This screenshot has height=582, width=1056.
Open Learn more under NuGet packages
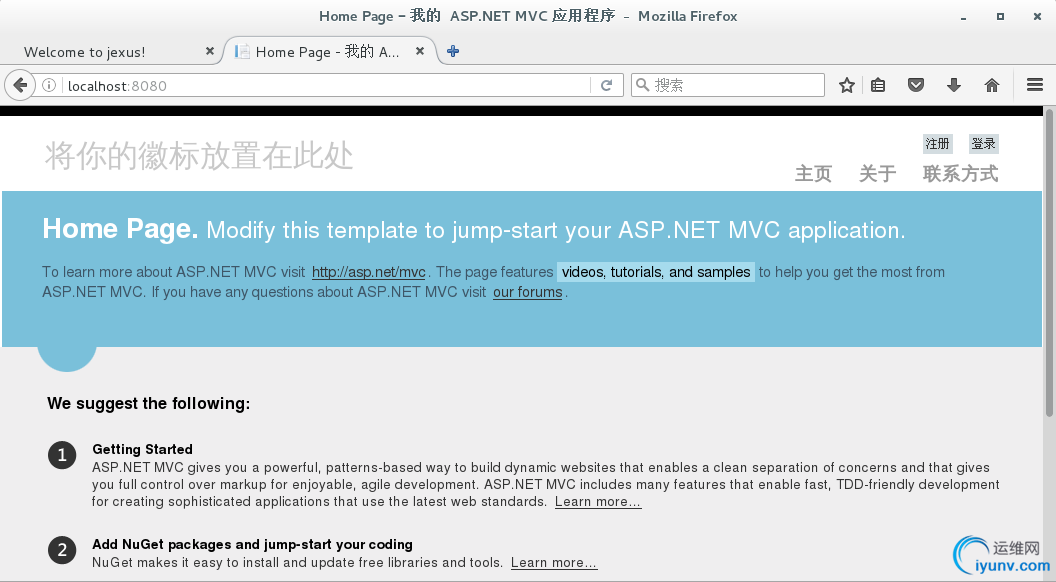[554, 562]
